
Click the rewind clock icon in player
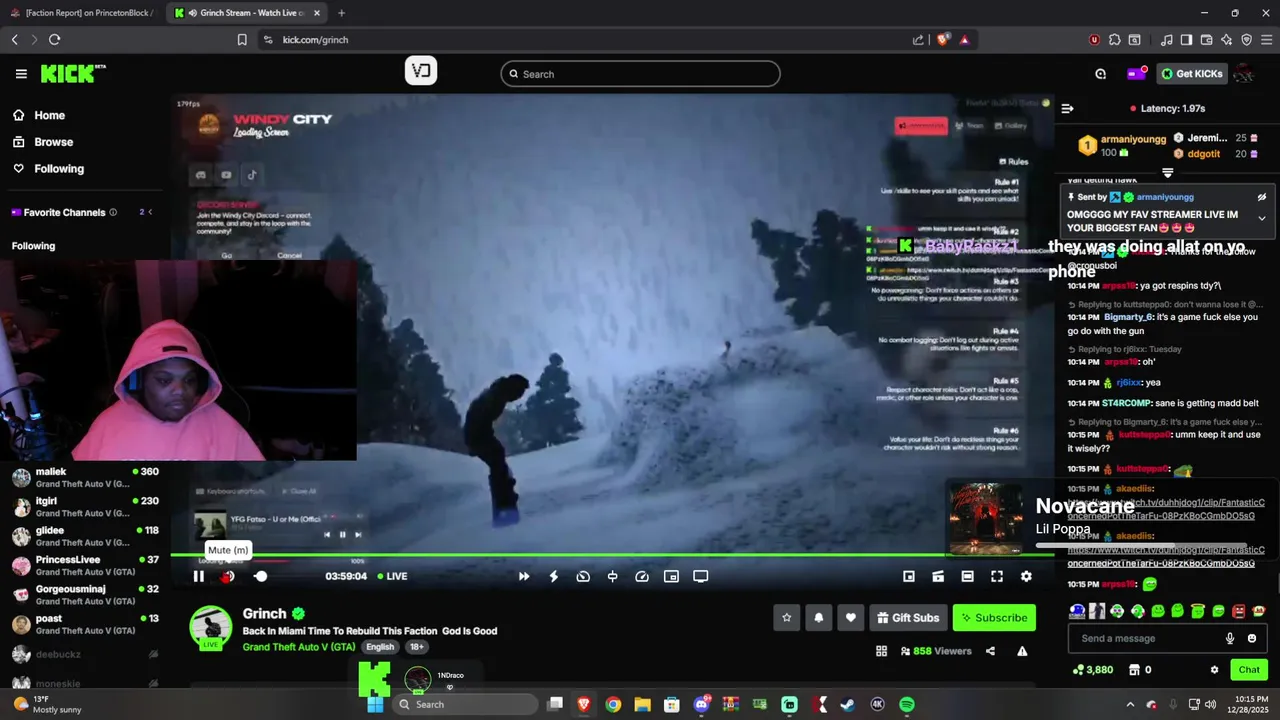583,576
